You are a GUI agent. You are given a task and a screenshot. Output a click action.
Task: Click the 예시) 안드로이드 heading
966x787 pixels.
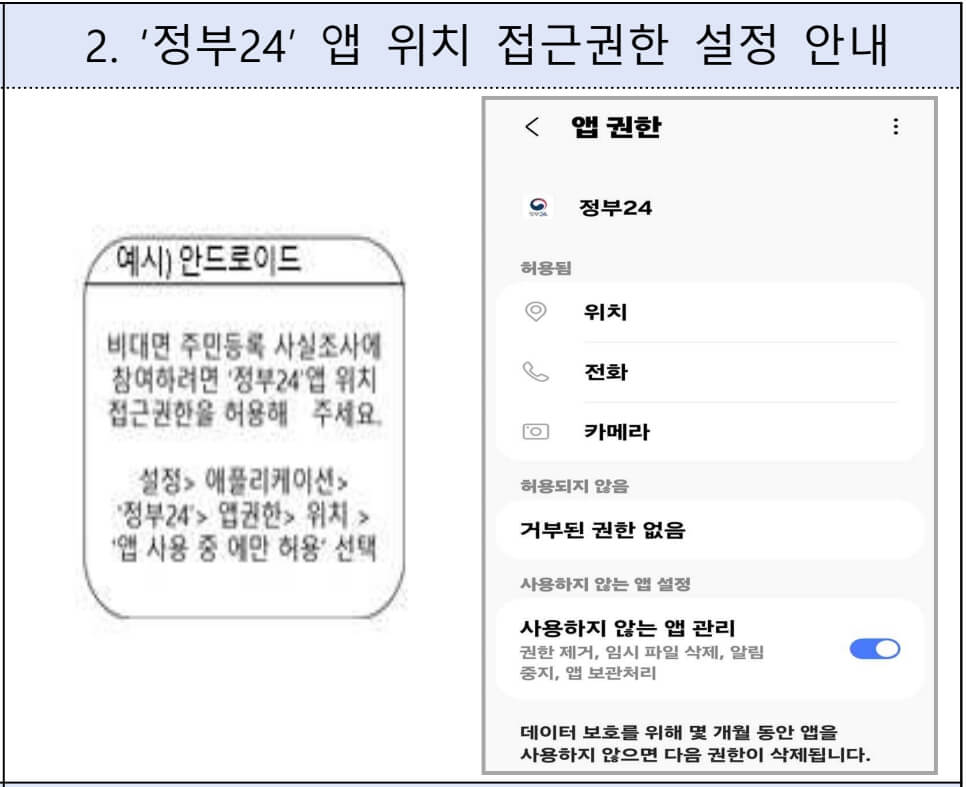pyautogui.click(x=209, y=259)
